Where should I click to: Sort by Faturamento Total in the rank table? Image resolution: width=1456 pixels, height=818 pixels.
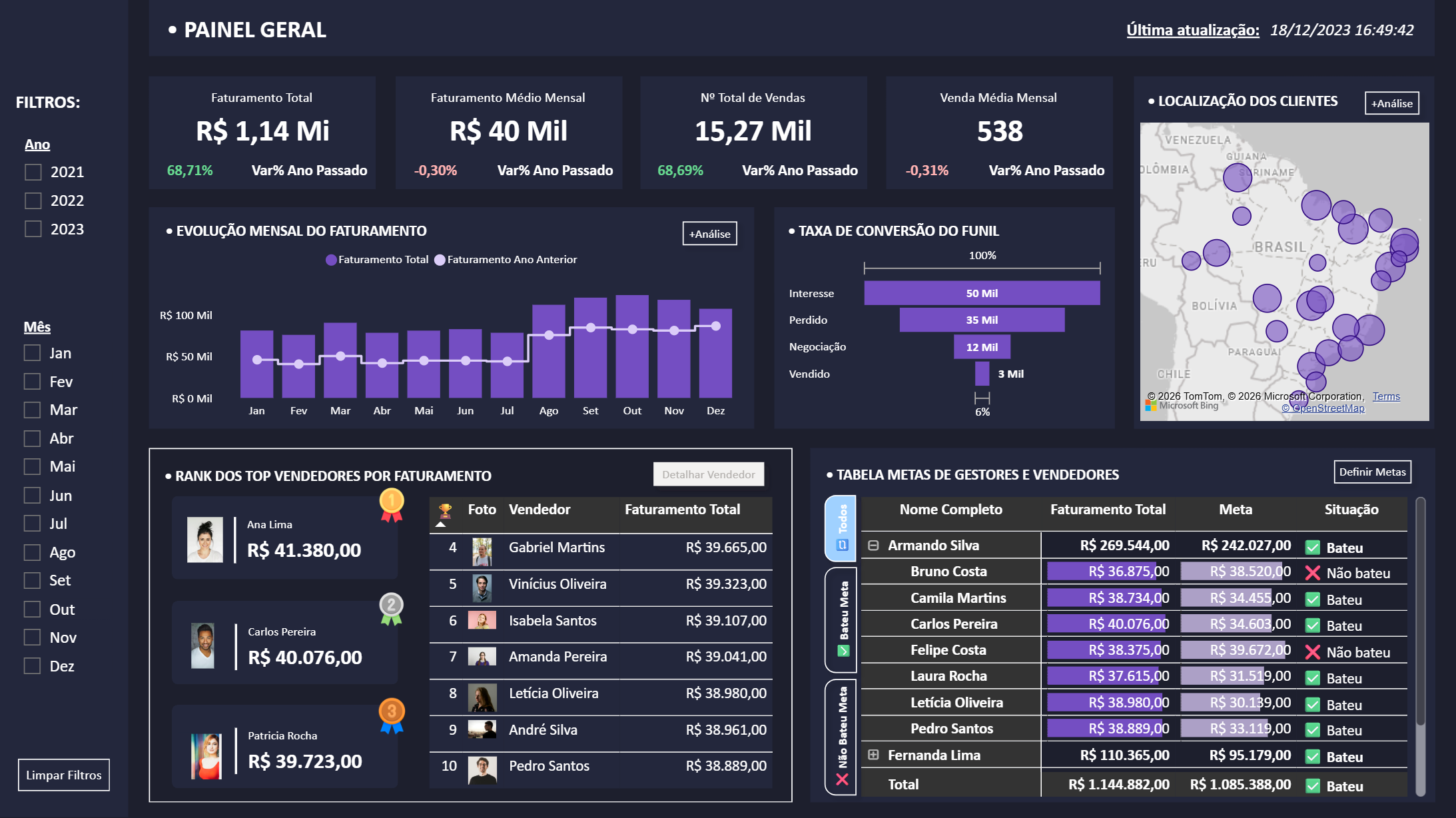click(x=682, y=510)
